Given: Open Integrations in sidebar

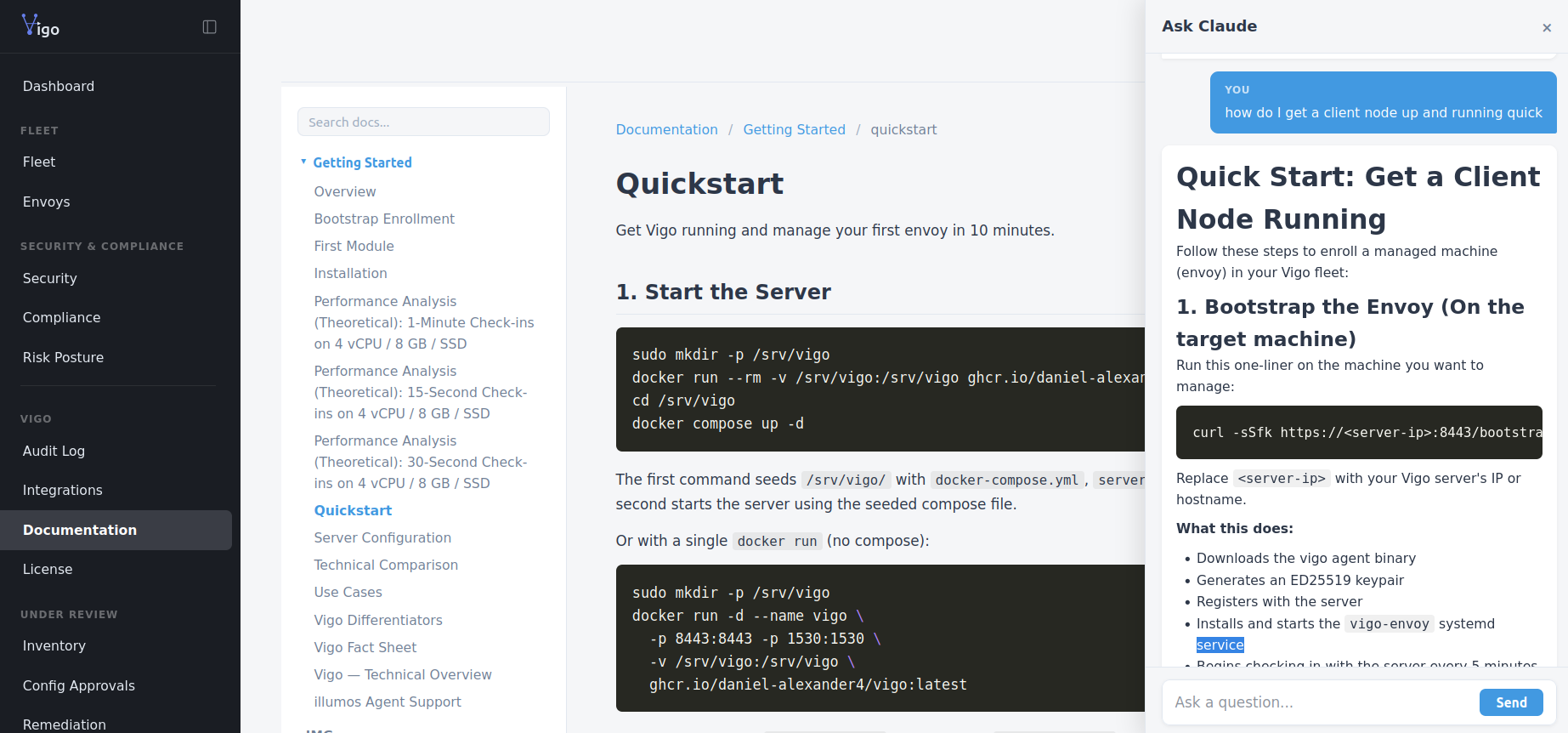Looking at the screenshot, I should pos(63,490).
